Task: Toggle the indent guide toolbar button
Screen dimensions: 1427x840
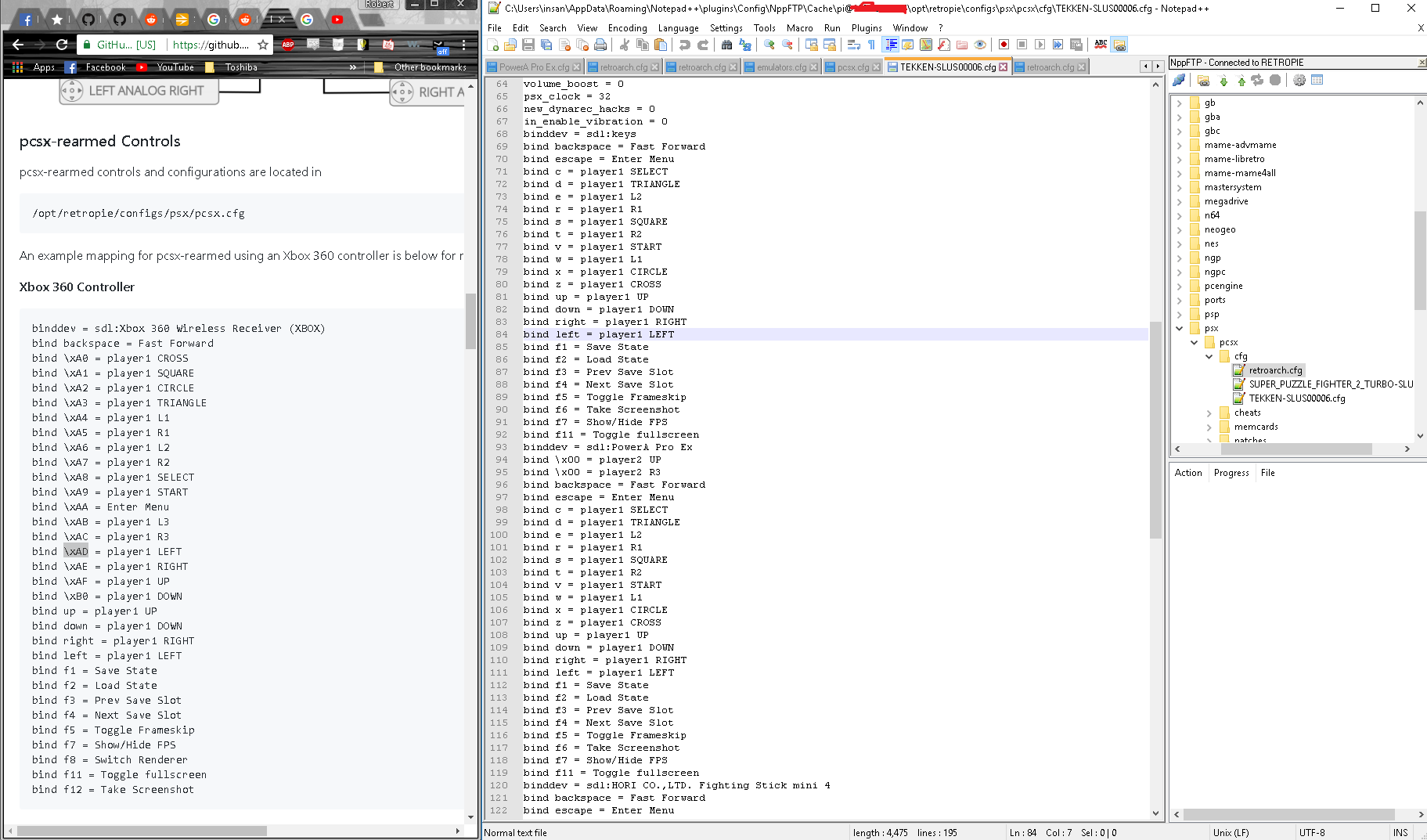Action: [x=891, y=45]
